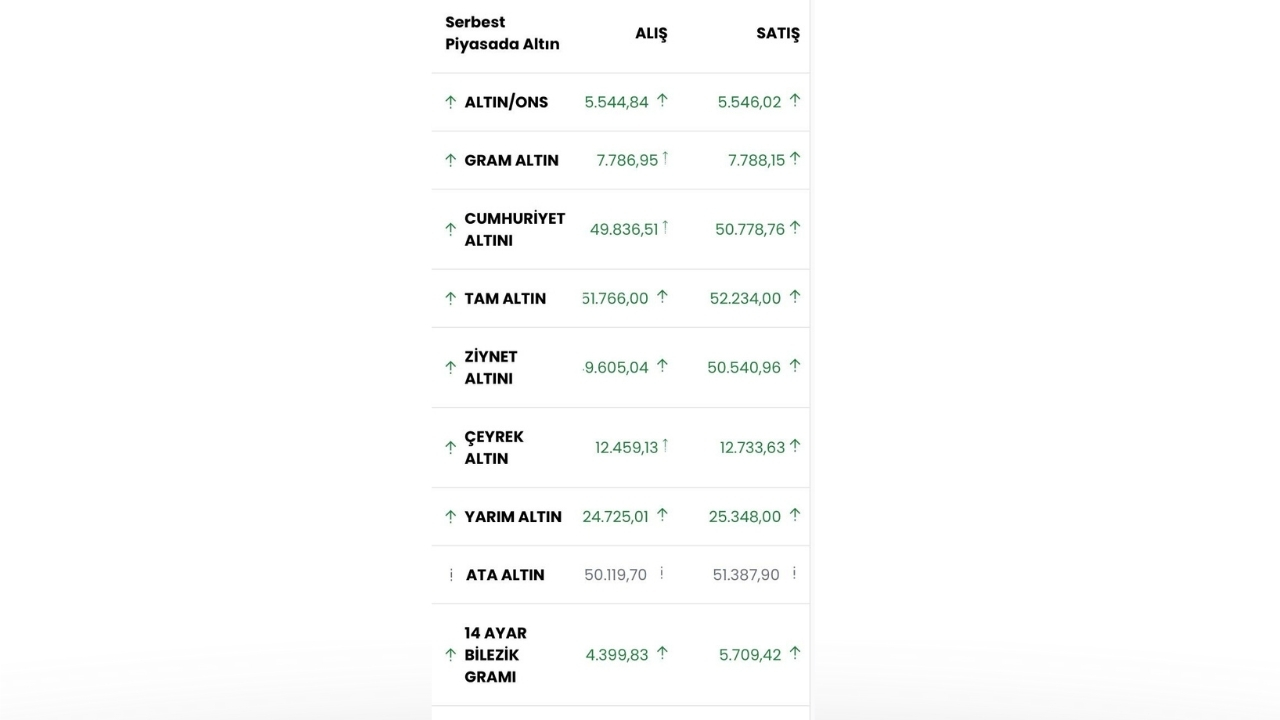
Task: Open the GRAM ALTIN row label
Action: [511, 160]
